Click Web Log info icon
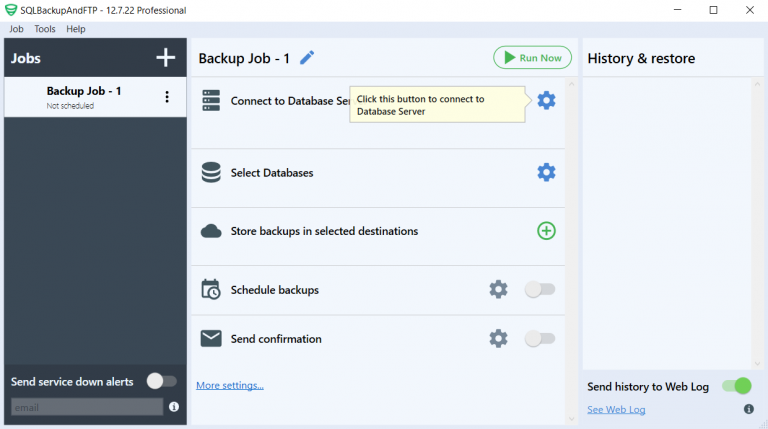Screen dimensions: 768x429 [x=748, y=409]
